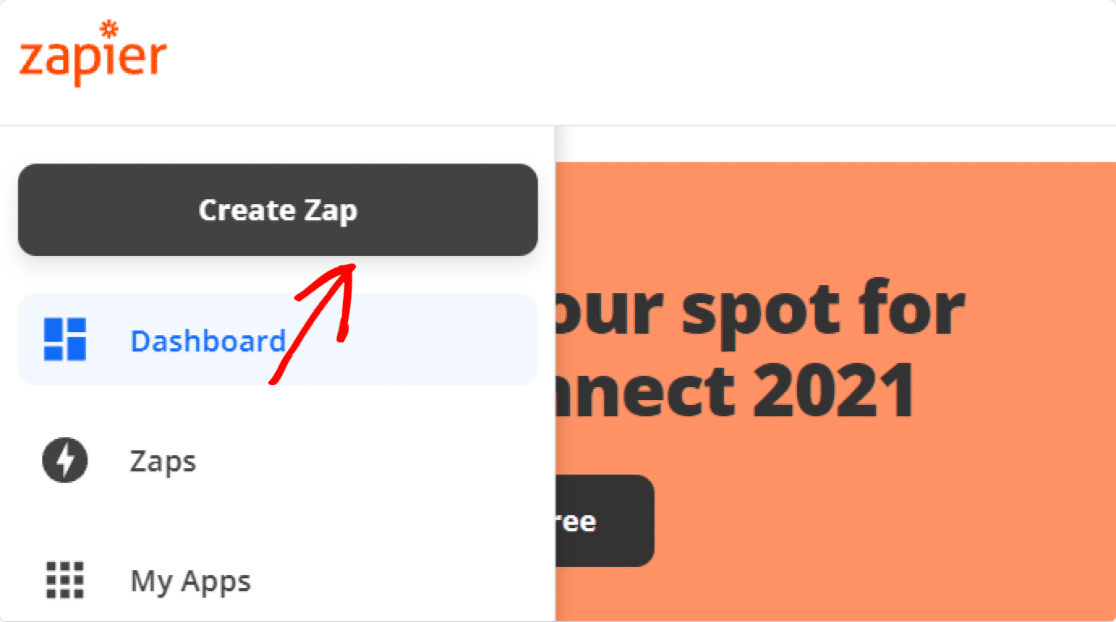Image resolution: width=1116 pixels, height=622 pixels.
Task: Open the My Apps nine-dot grid icon
Action: tap(65, 580)
